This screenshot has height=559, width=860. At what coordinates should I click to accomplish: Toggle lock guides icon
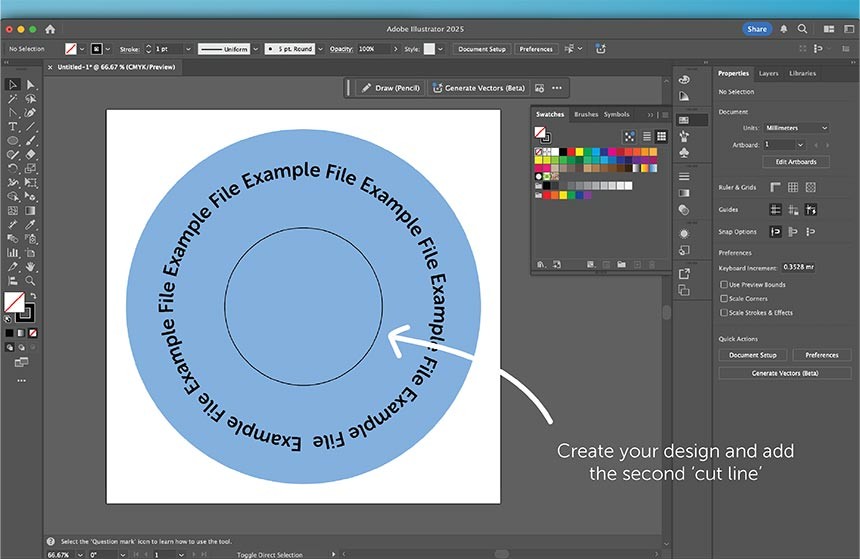coord(793,210)
